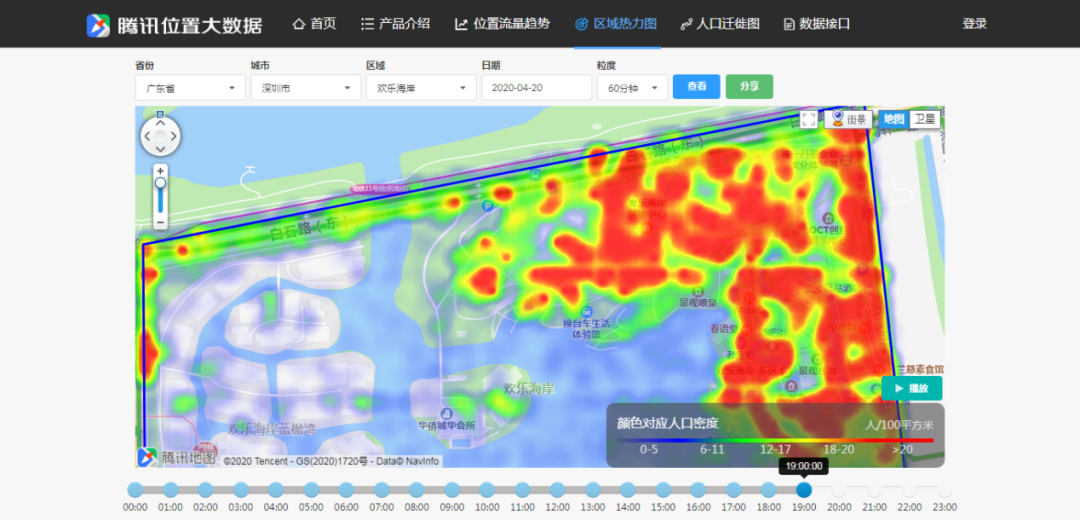Zoom in with the plus button

160,170
